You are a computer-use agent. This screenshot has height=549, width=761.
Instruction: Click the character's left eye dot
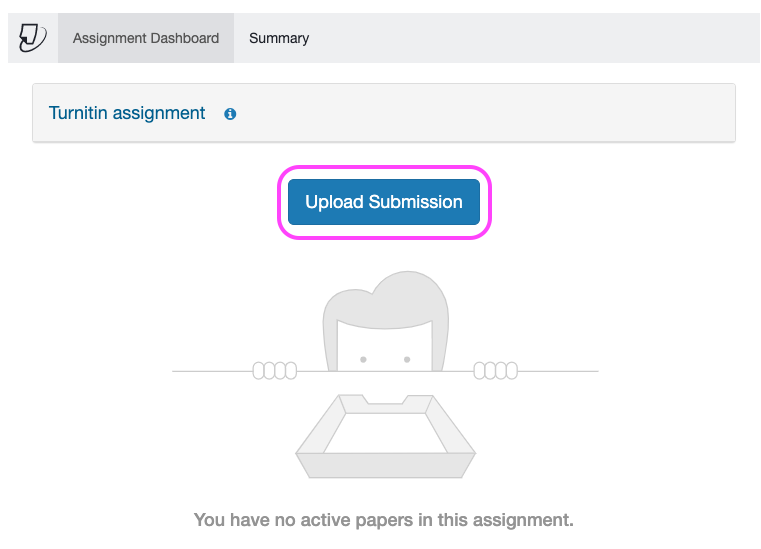(x=363, y=359)
